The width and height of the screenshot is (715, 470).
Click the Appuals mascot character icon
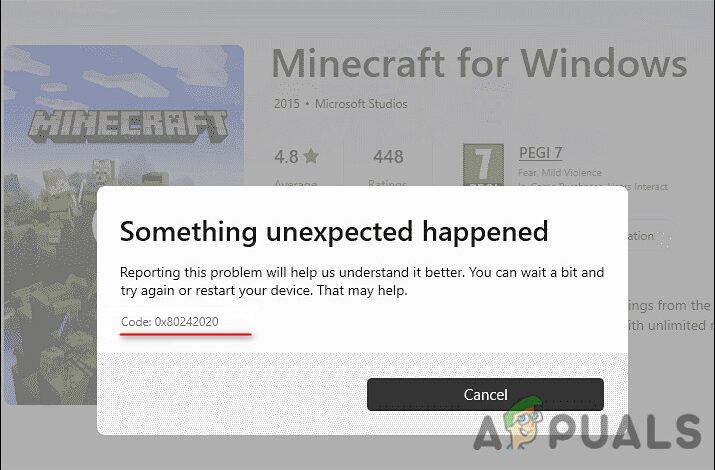click(523, 423)
